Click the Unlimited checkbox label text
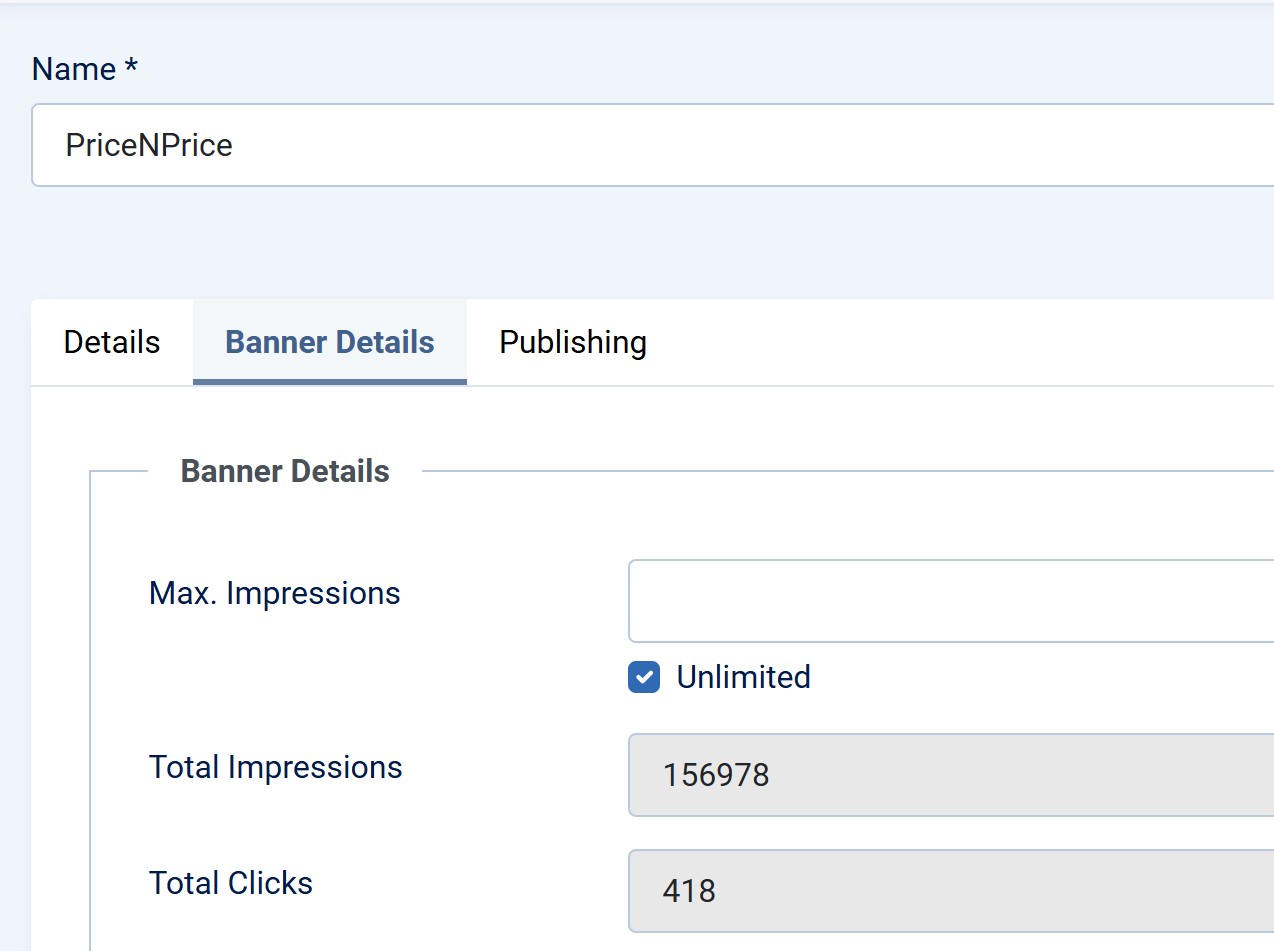Image resolution: width=1274 pixels, height=951 pixels. point(743,677)
